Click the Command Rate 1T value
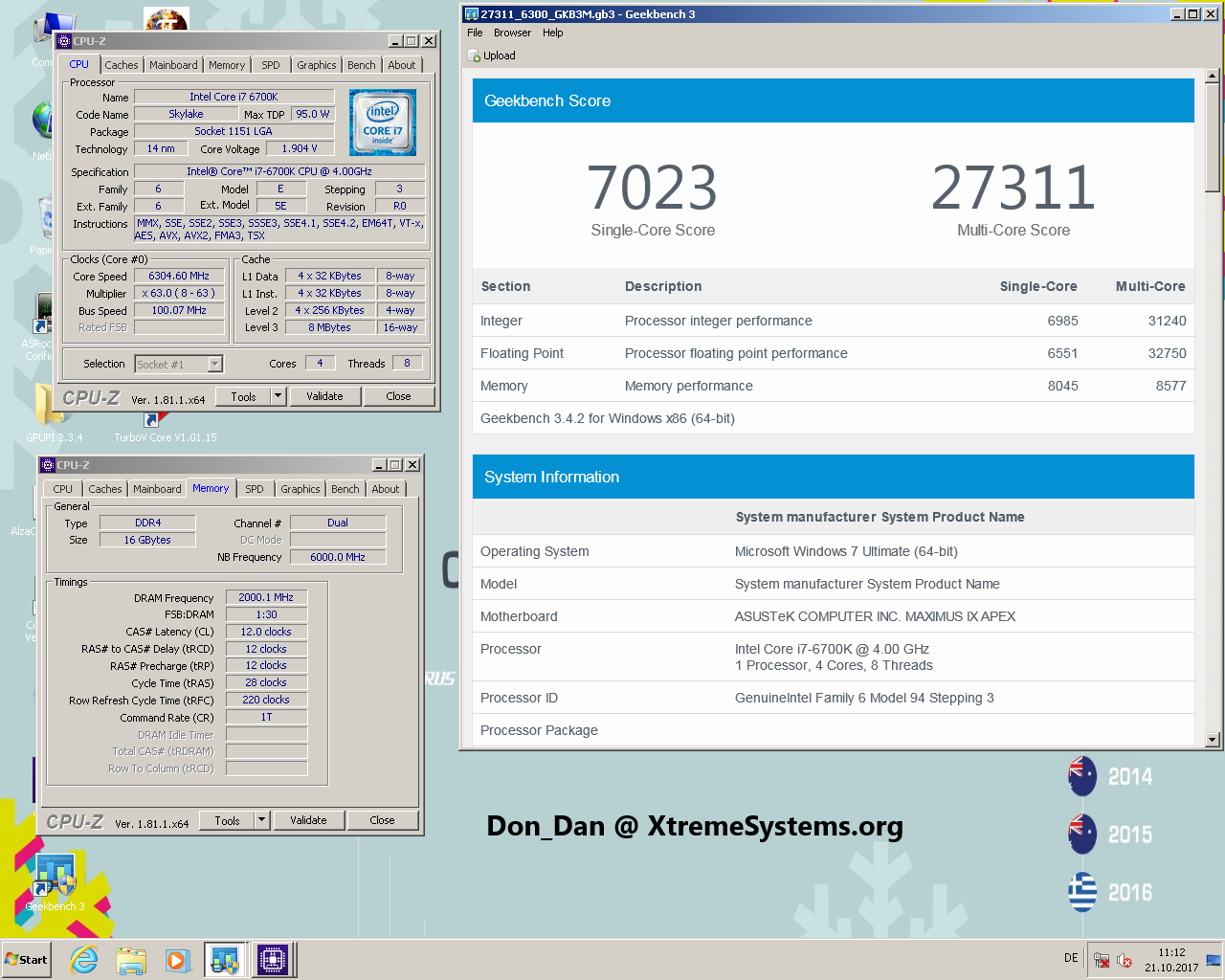This screenshot has height=980, width=1225. [266, 717]
